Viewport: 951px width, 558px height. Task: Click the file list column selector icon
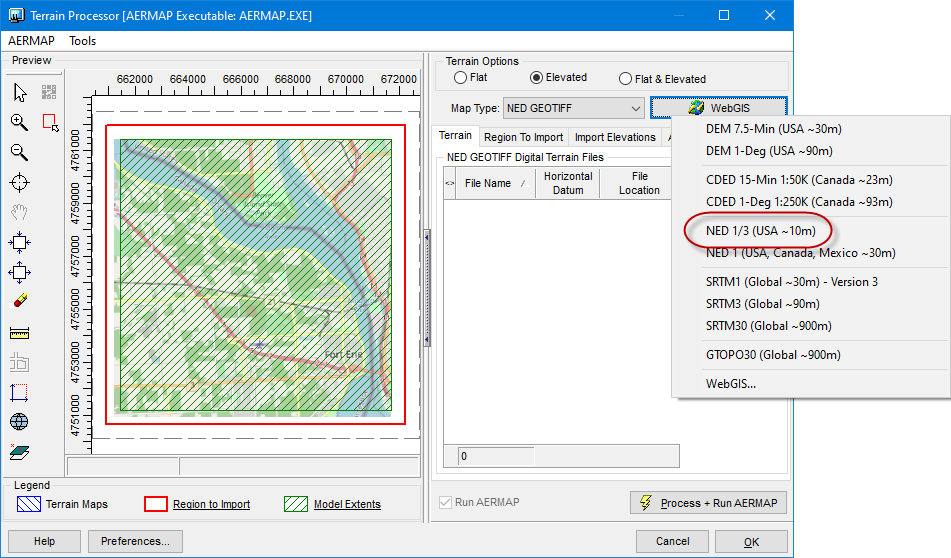(x=450, y=183)
